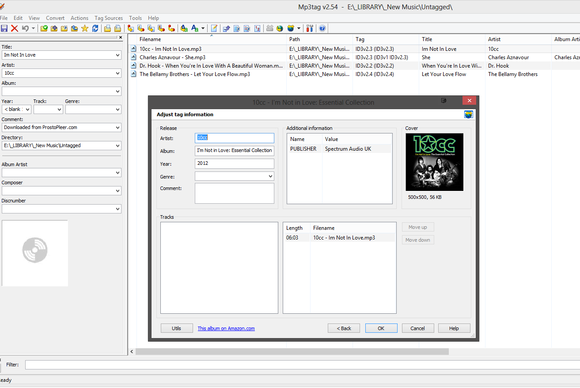Open the Title field dropdown in tag panel

[117, 55]
